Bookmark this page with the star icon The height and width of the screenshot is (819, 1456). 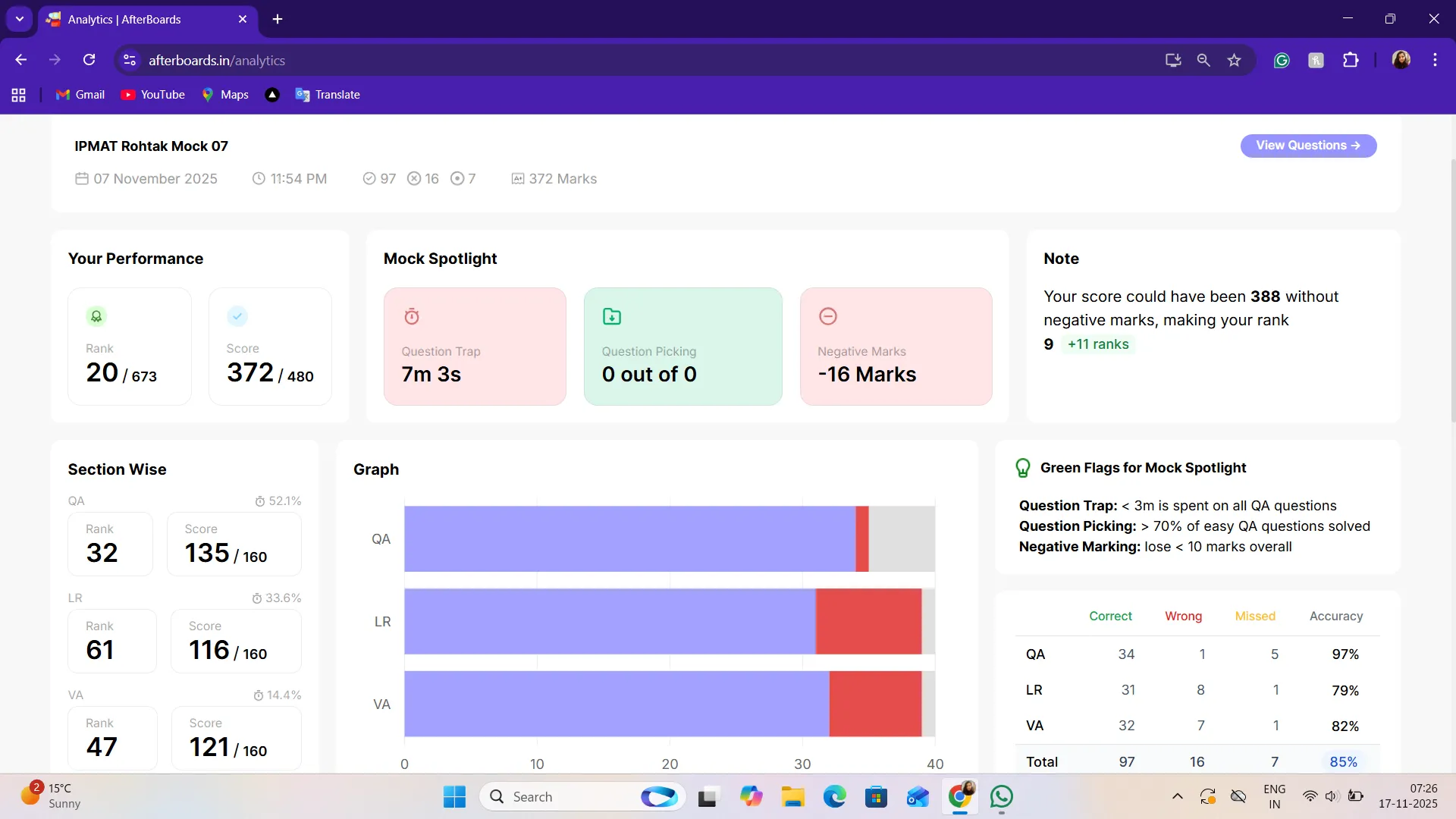pyautogui.click(x=1234, y=60)
